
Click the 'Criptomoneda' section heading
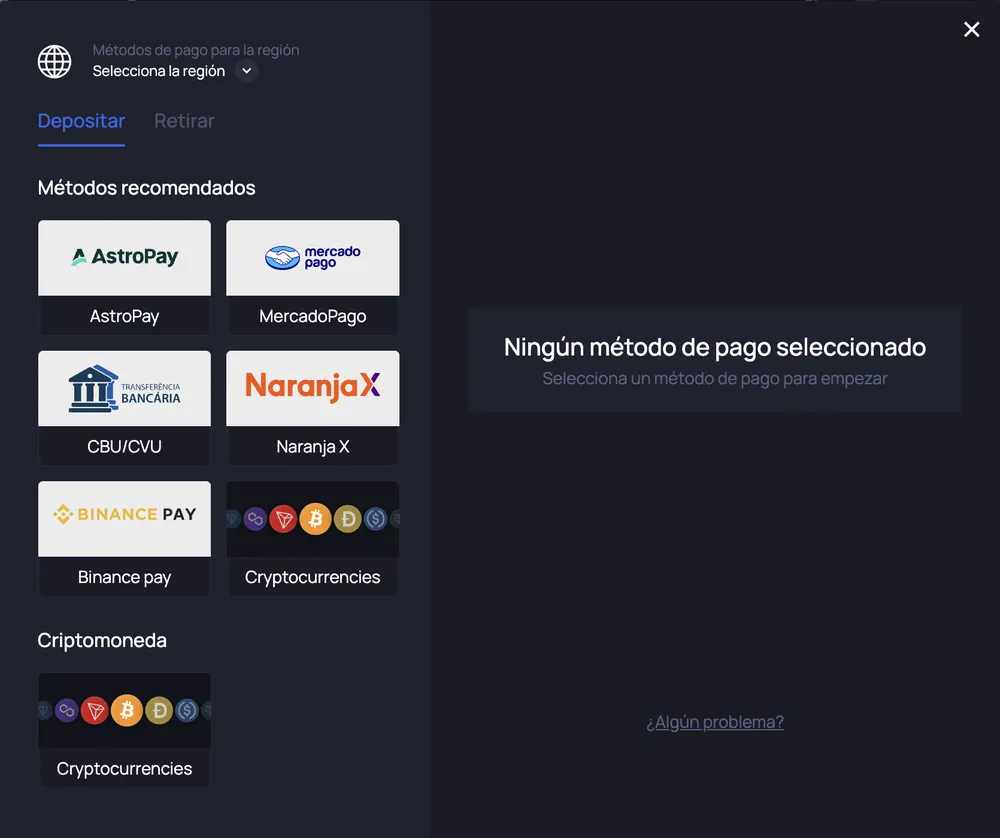(102, 640)
